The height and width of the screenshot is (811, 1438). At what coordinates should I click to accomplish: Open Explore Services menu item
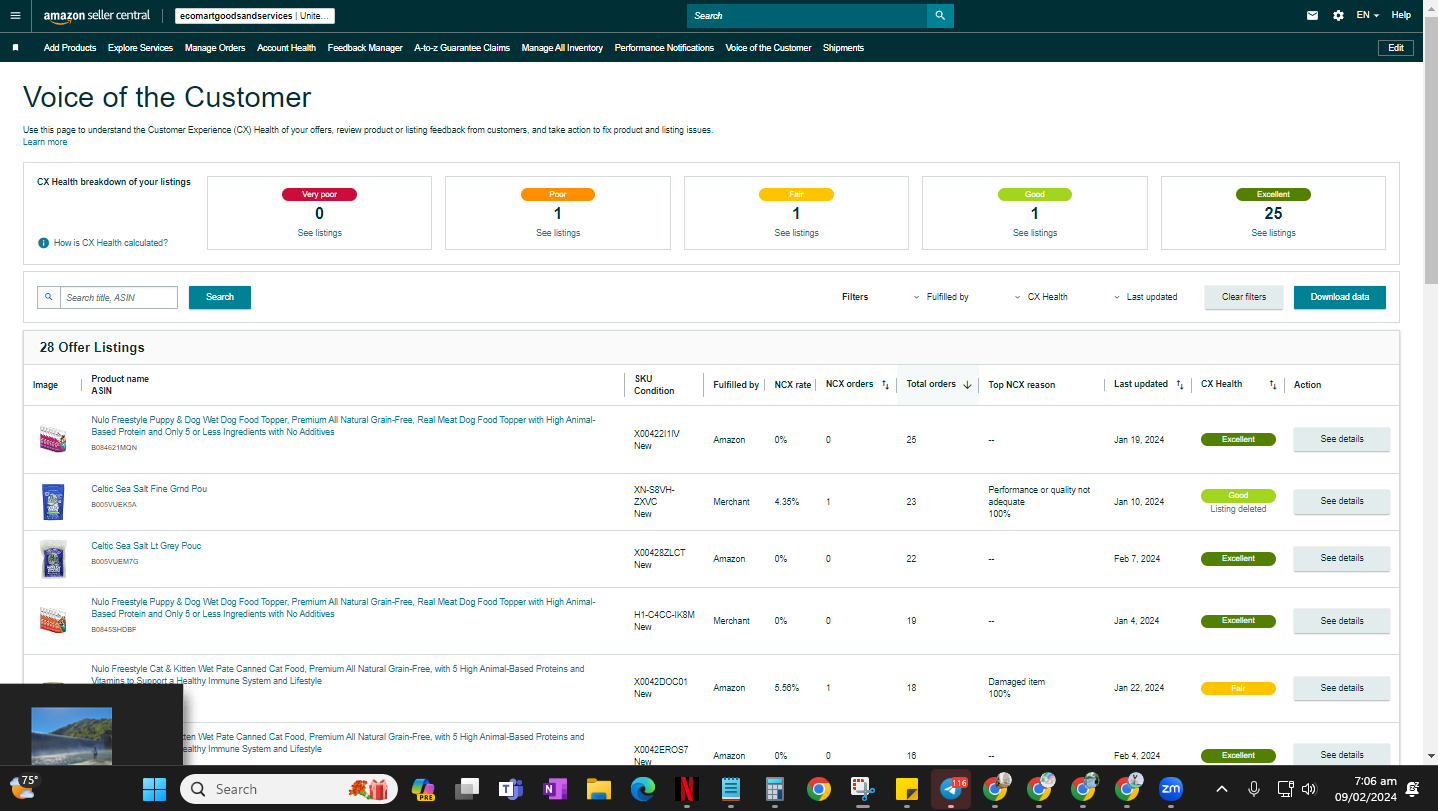coord(140,48)
